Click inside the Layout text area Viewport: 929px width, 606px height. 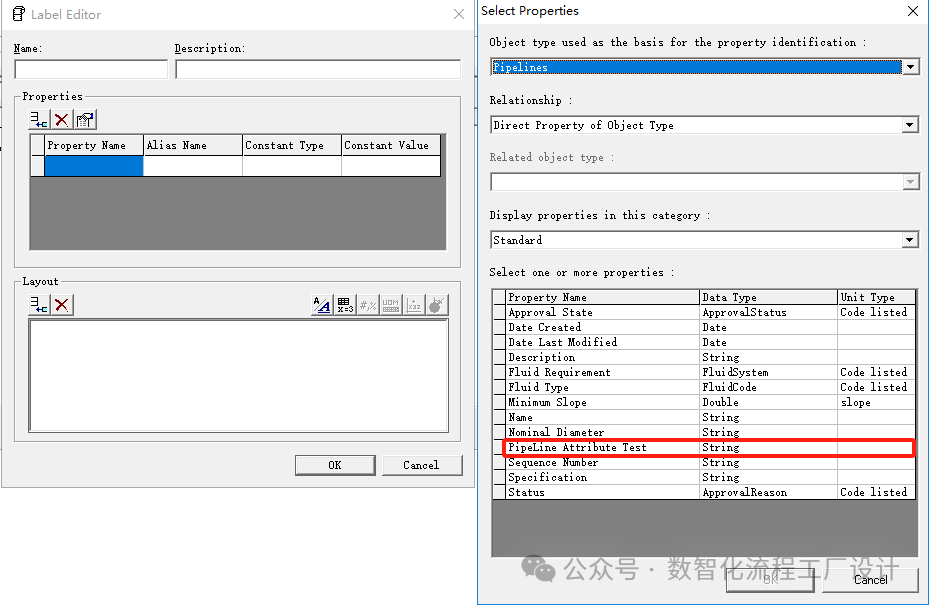pyautogui.click(x=239, y=376)
